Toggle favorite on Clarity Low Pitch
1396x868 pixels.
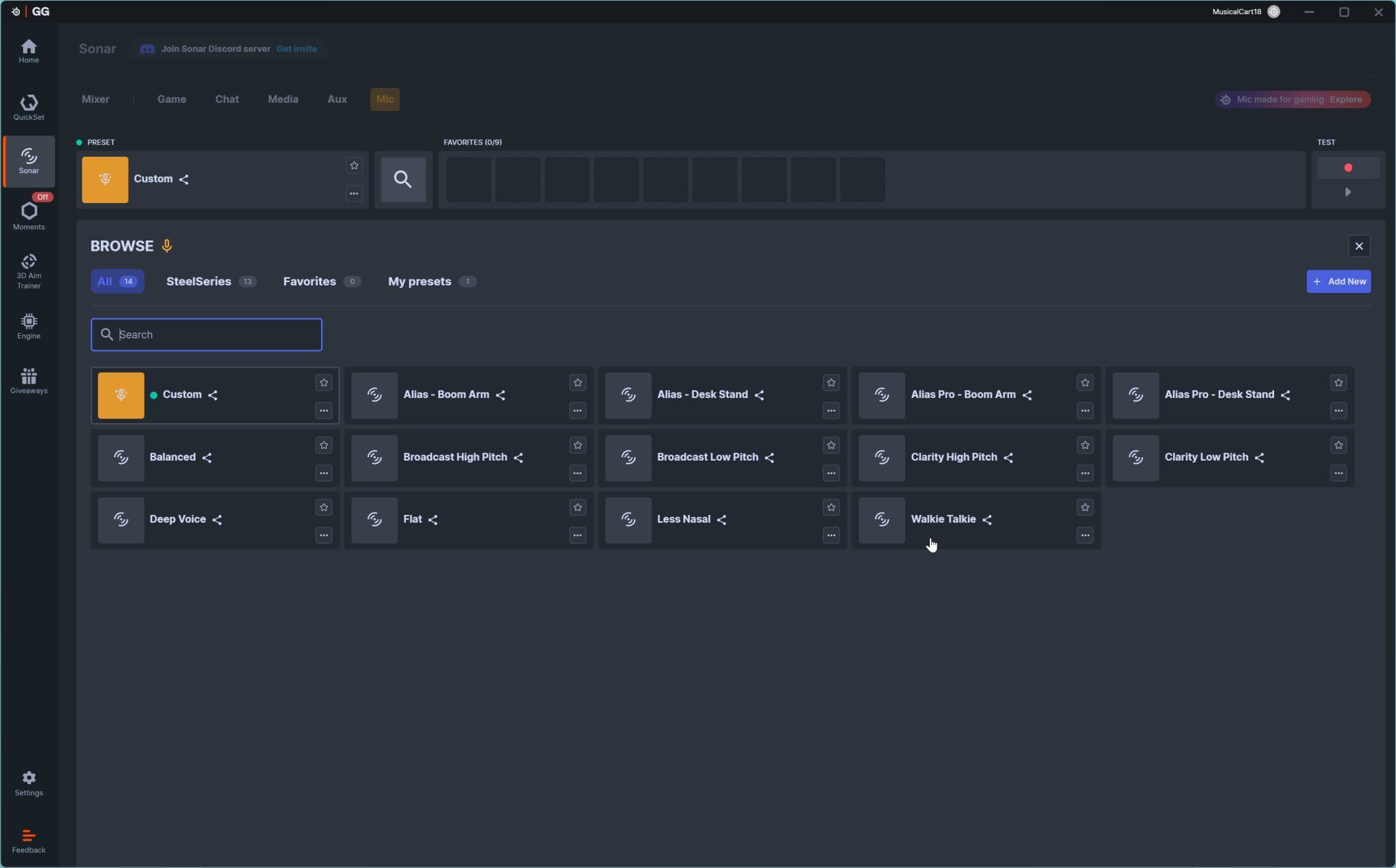(x=1338, y=446)
